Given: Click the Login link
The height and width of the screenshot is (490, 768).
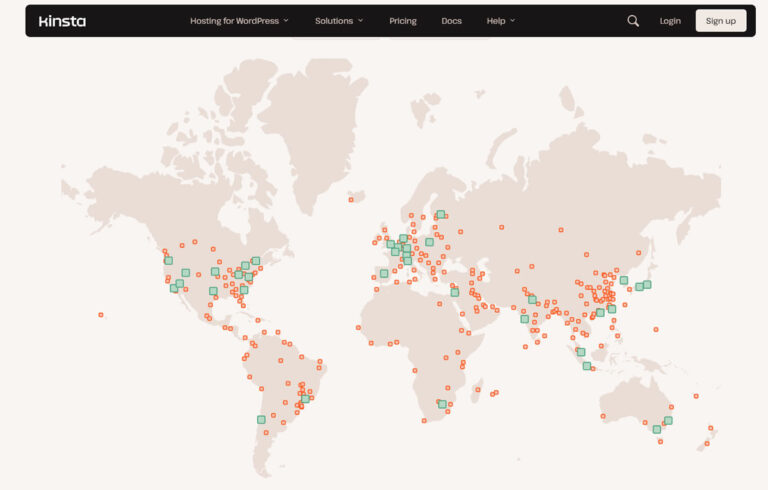Looking at the screenshot, I should (x=670, y=21).
